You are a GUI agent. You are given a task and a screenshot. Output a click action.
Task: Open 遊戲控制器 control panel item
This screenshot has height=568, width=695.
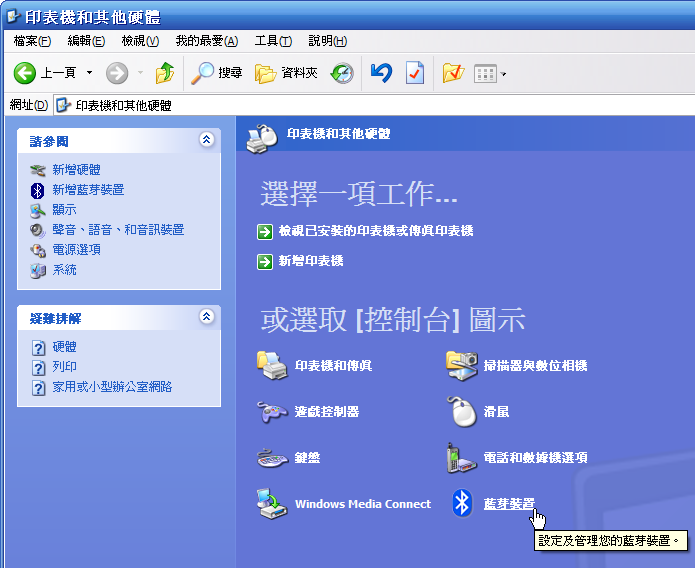[x=327, y=411]
